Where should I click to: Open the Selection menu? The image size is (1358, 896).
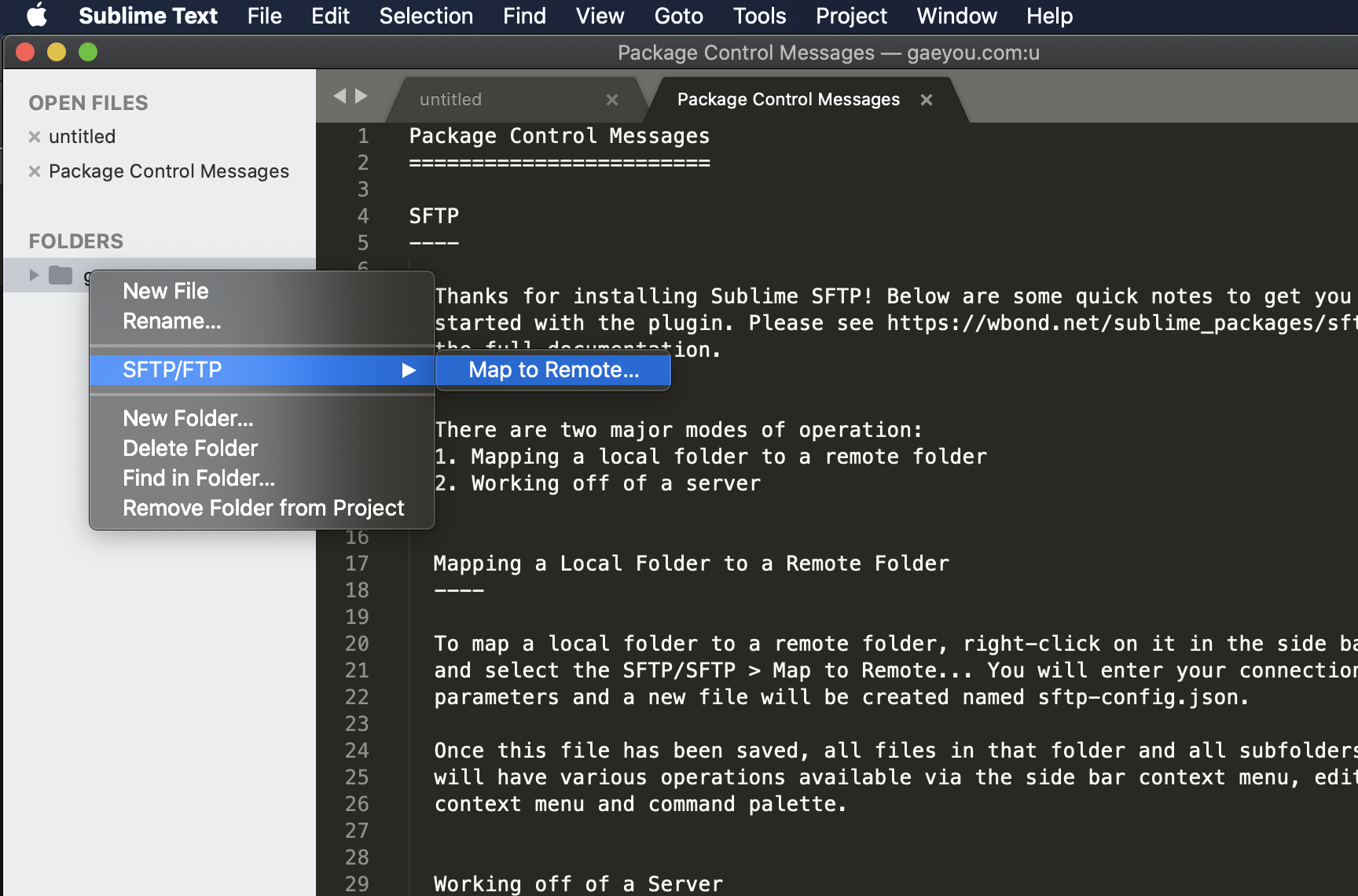pyautogui.click(x=426, y=16)
